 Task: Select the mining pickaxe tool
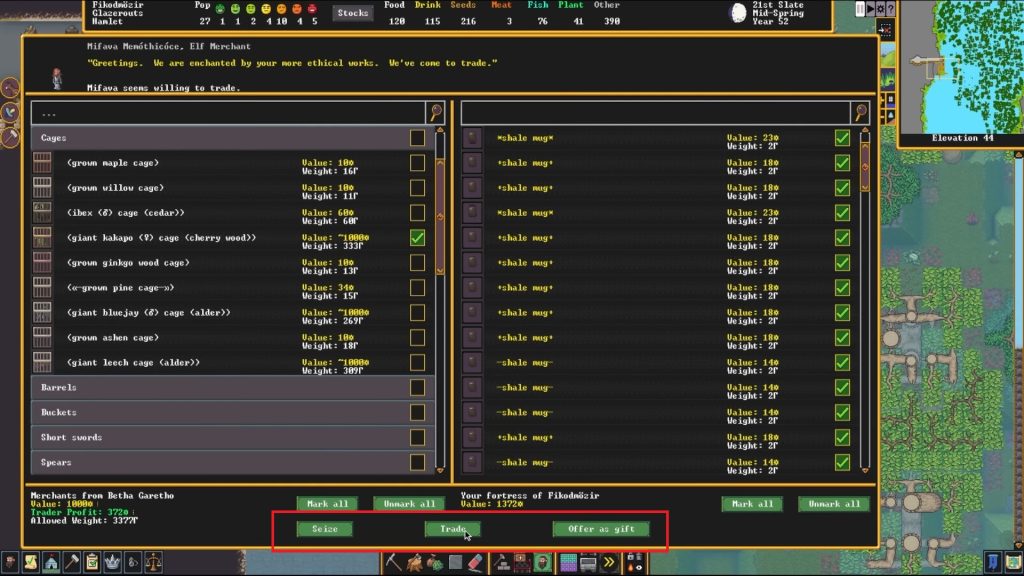pos(393,562)
